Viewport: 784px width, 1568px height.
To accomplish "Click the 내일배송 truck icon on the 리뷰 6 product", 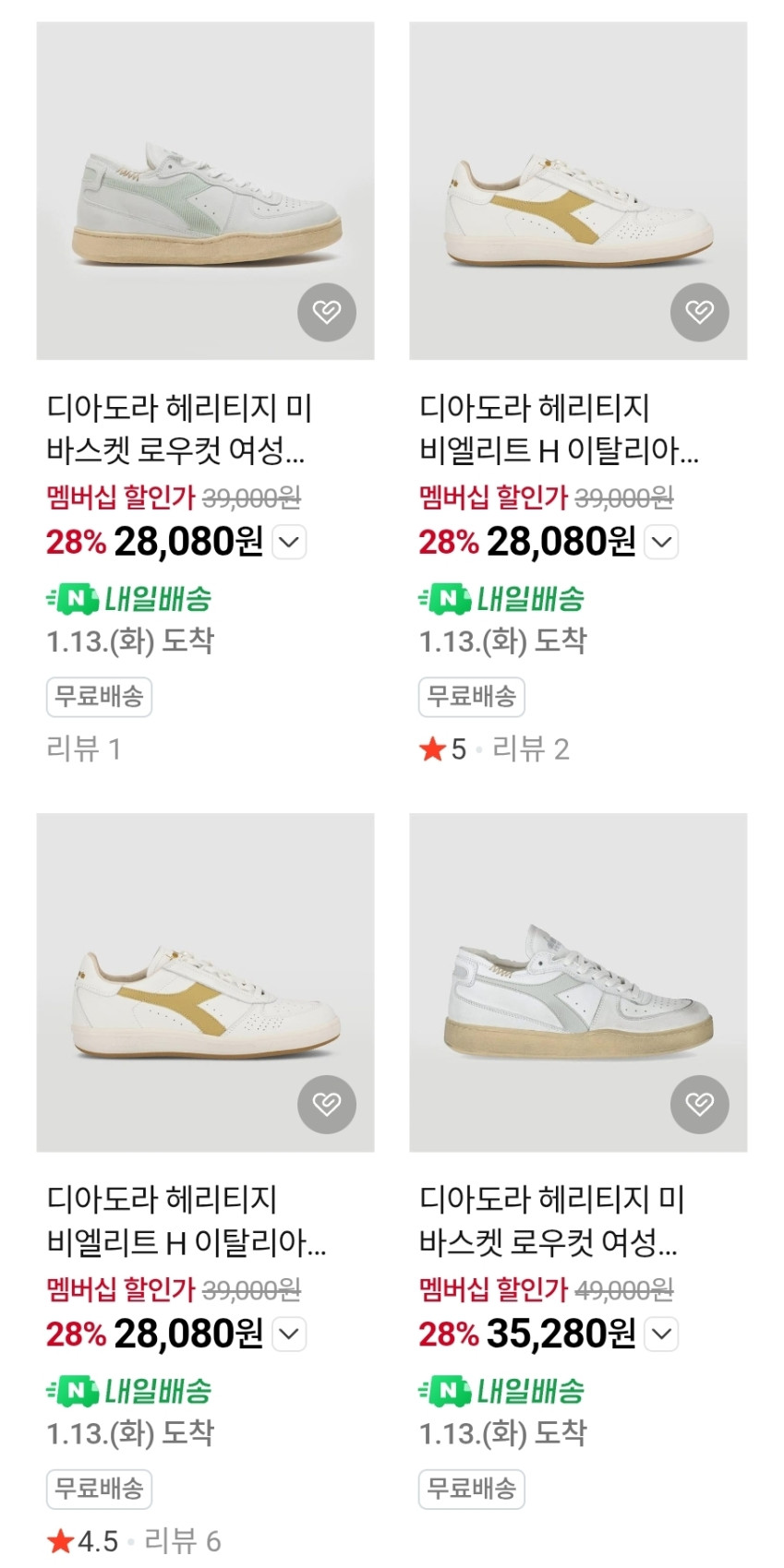I will [x=73, y=1391].
